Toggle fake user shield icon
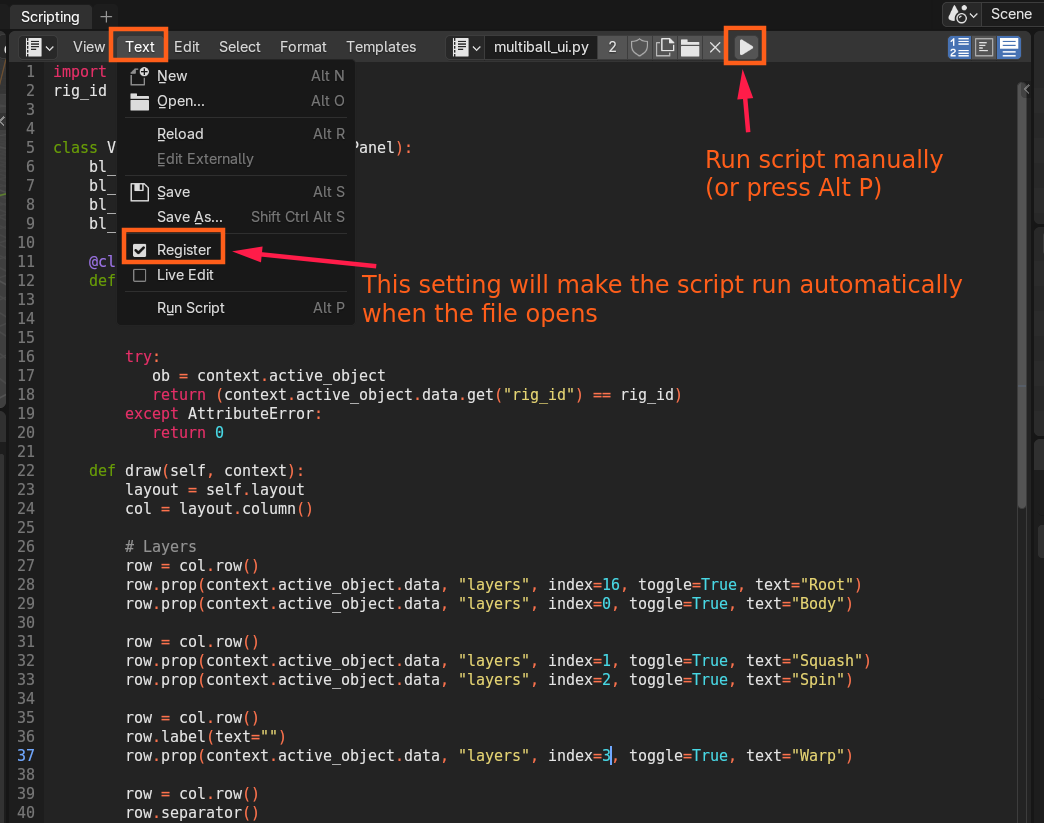 [639, 47]
